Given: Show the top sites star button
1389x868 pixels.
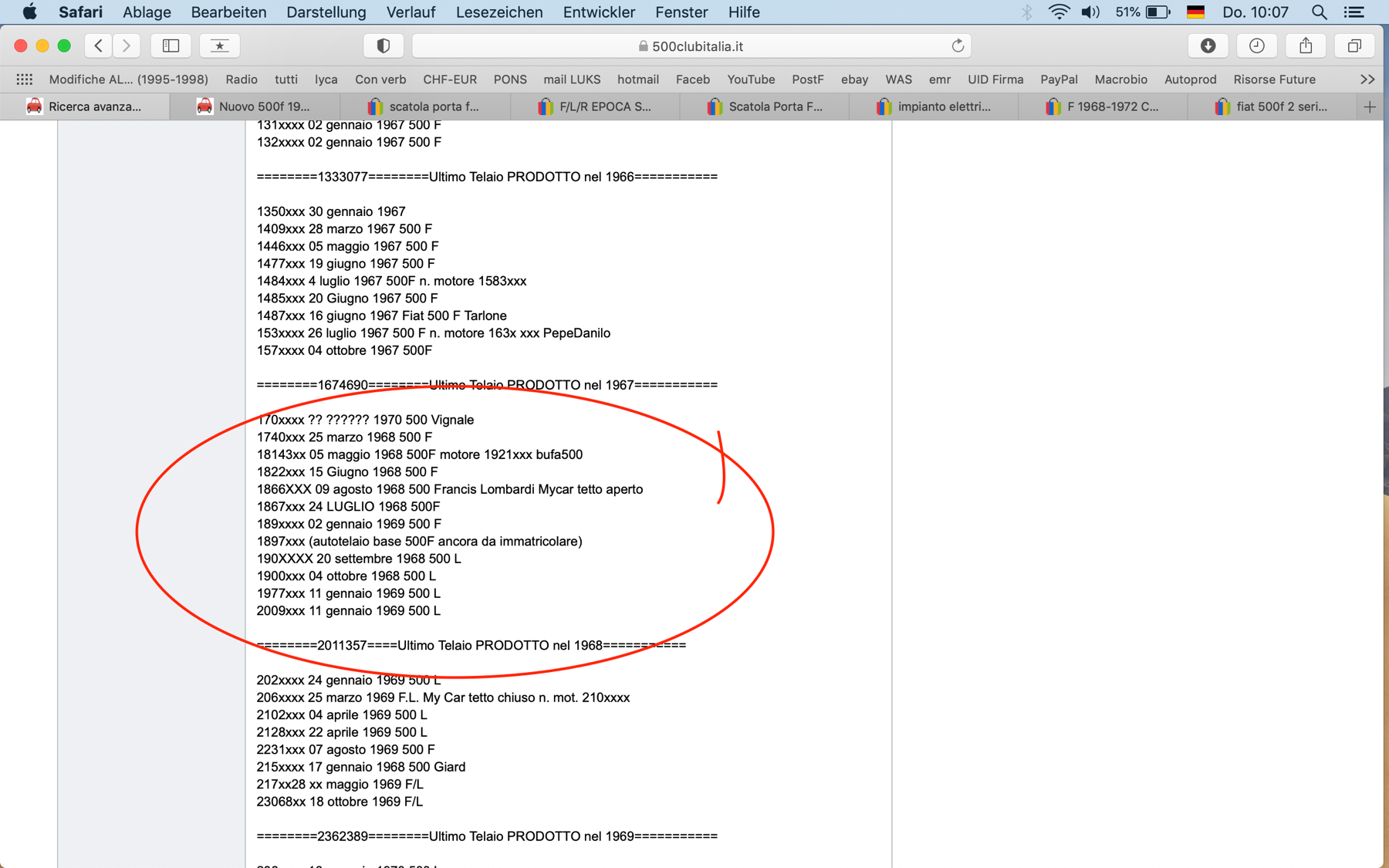Looking at the screenshot, I should click(x=220, y=46).
